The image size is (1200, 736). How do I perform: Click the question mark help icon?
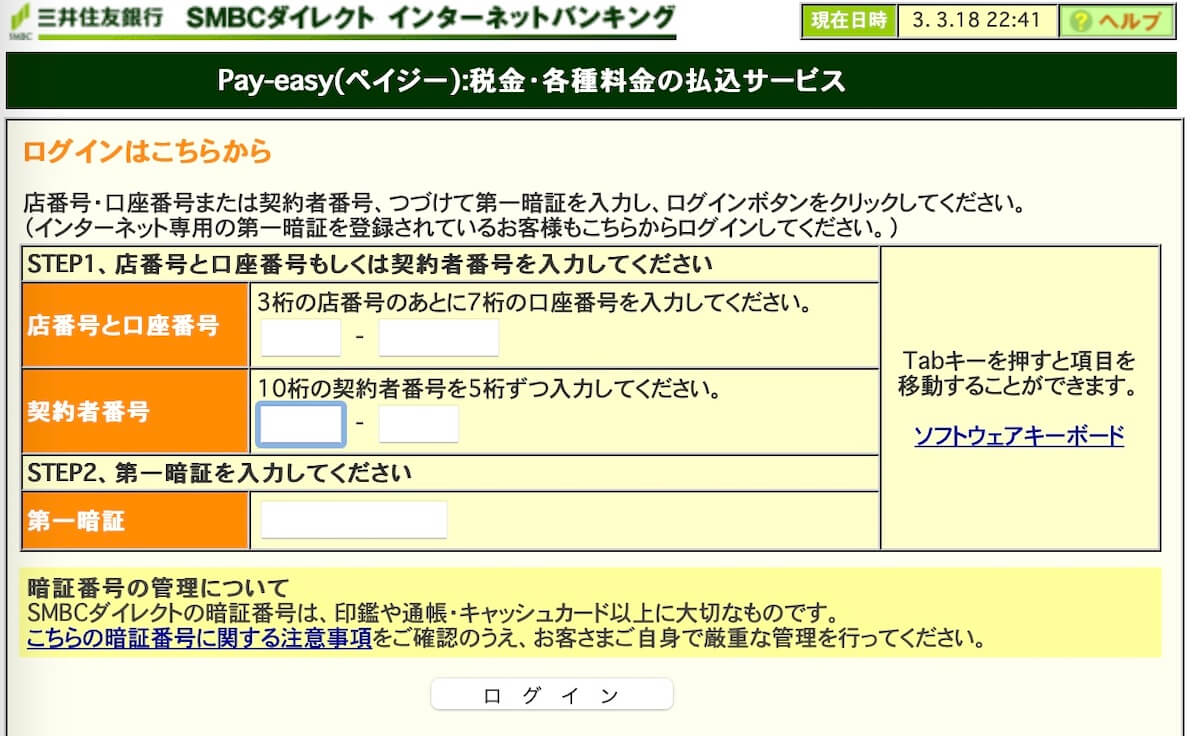[1080, 22]
